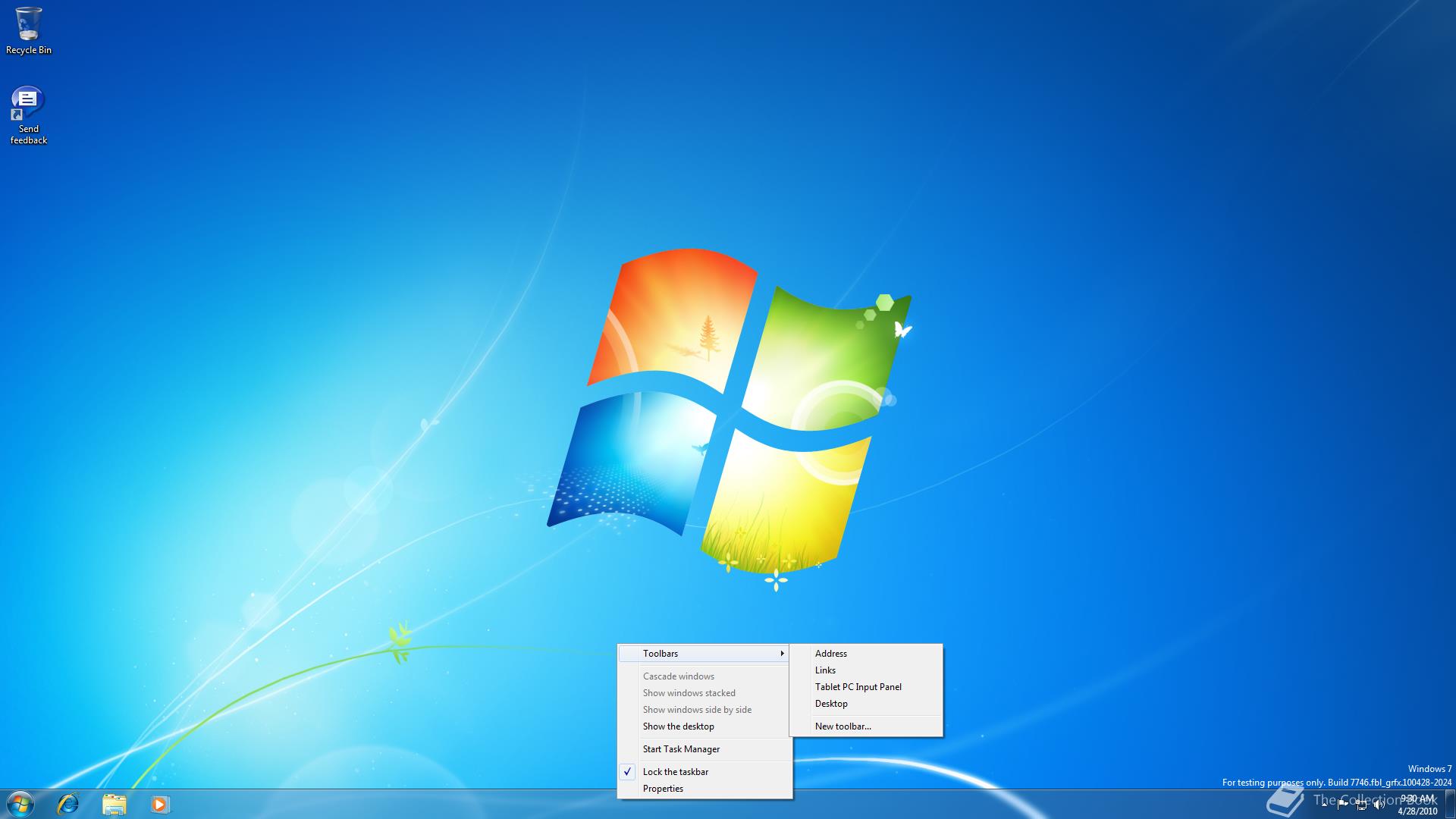Enable the Links toolbar
The image size is (1456, 819).
[x=866, y=670]
